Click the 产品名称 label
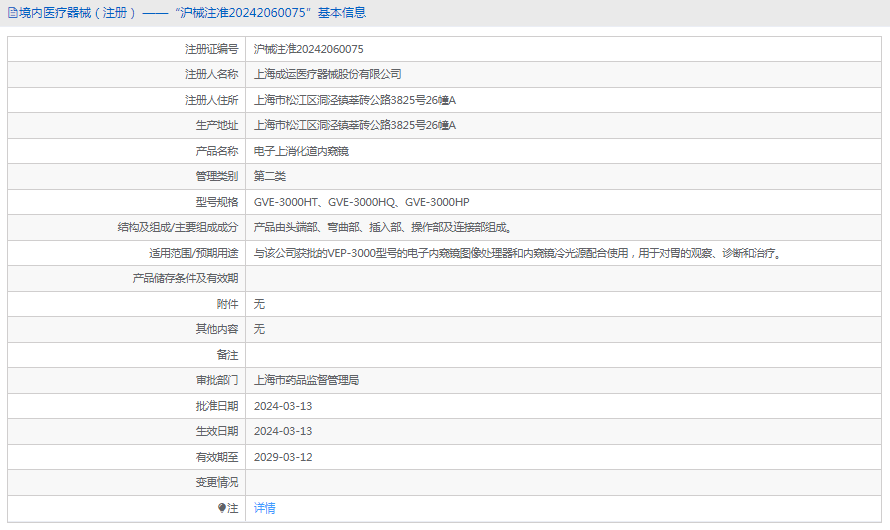890x530 pixels. click(217, 151)
